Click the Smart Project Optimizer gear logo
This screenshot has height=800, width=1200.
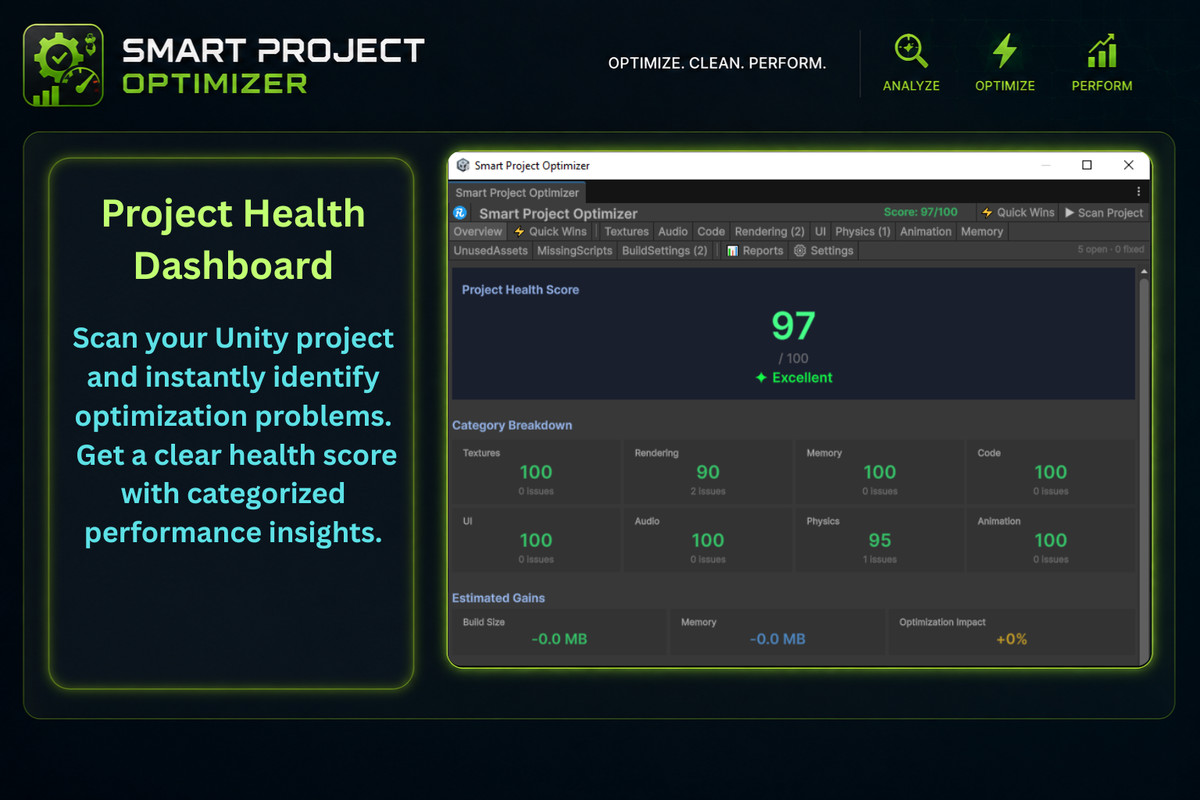[63, 65]
